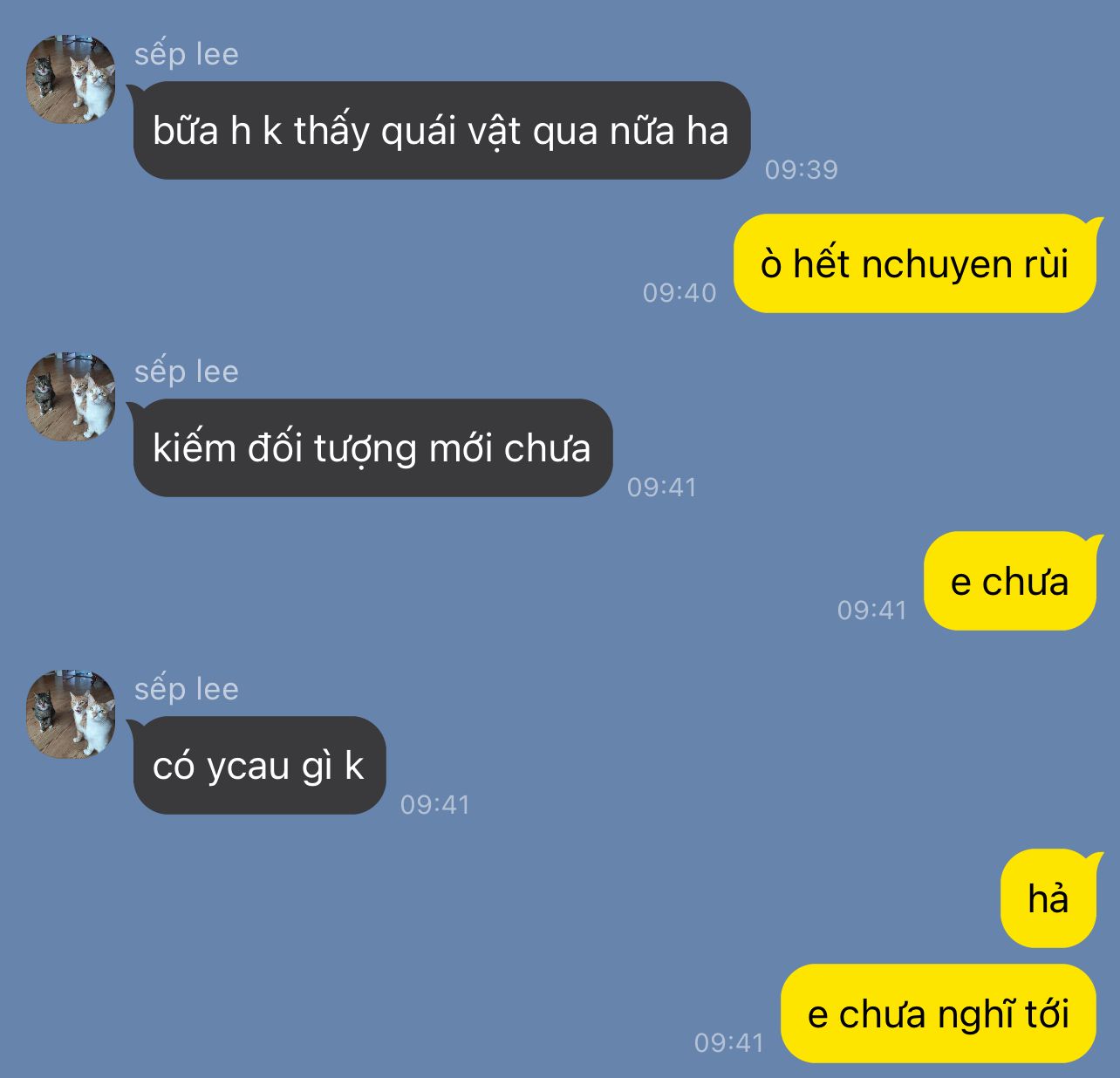Select the 'bữa h k thấy quái vật qua nữa ha' message
The image size is (1120, 1078).
click(x=441, y=131)
